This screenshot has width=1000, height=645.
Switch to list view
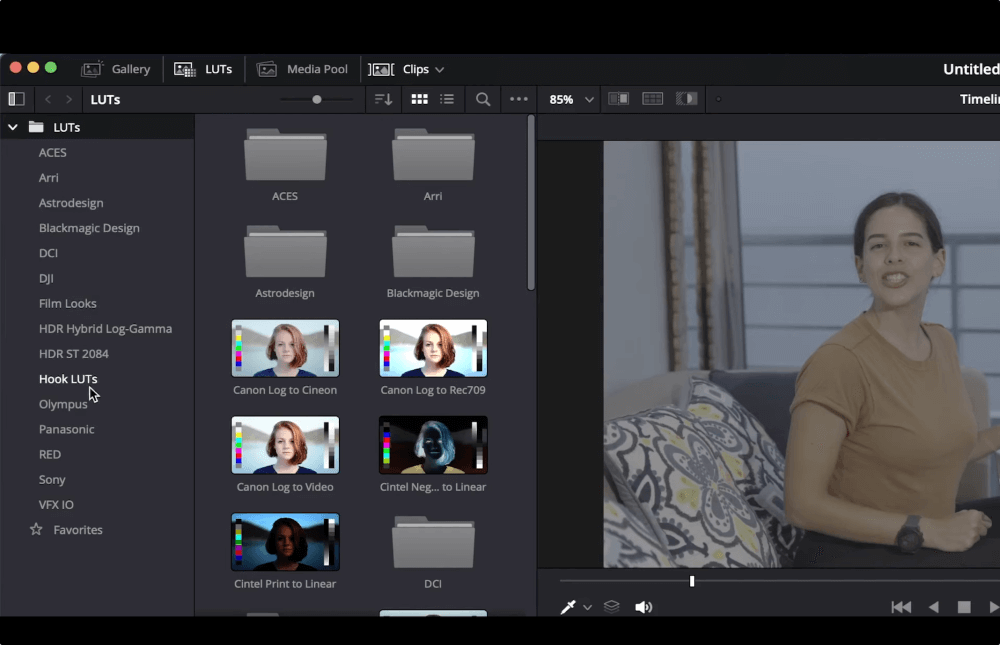pyautogui.click(x=447, y=99)
